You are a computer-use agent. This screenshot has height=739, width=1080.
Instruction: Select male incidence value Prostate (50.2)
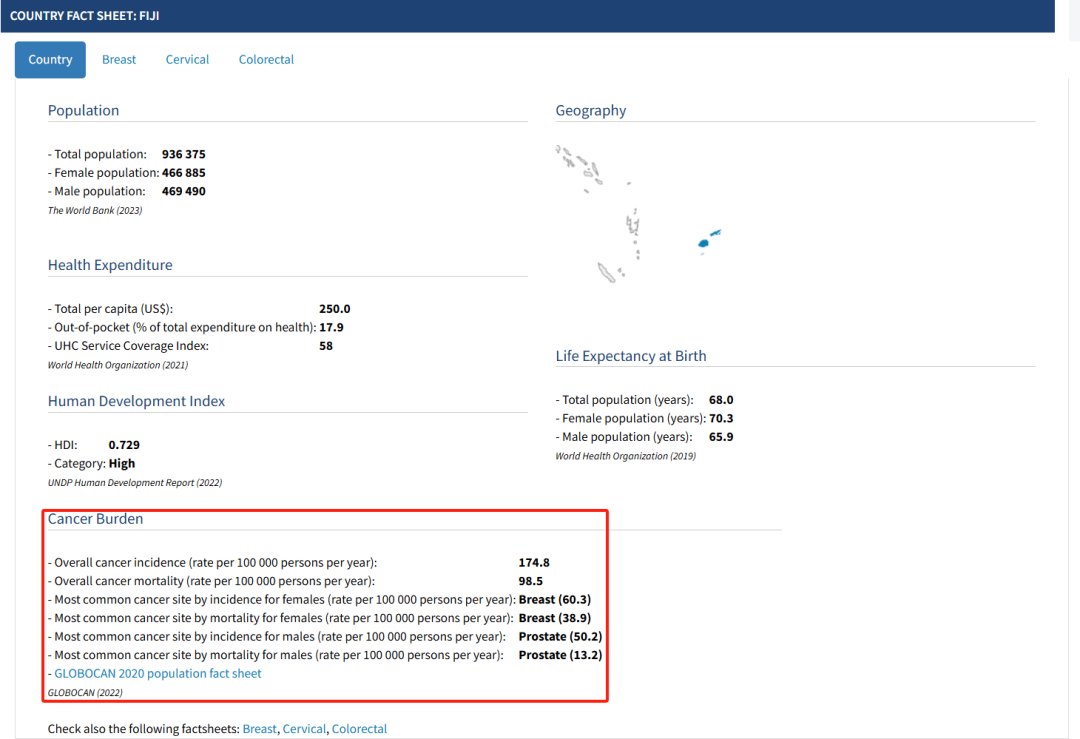pos(560,637)
